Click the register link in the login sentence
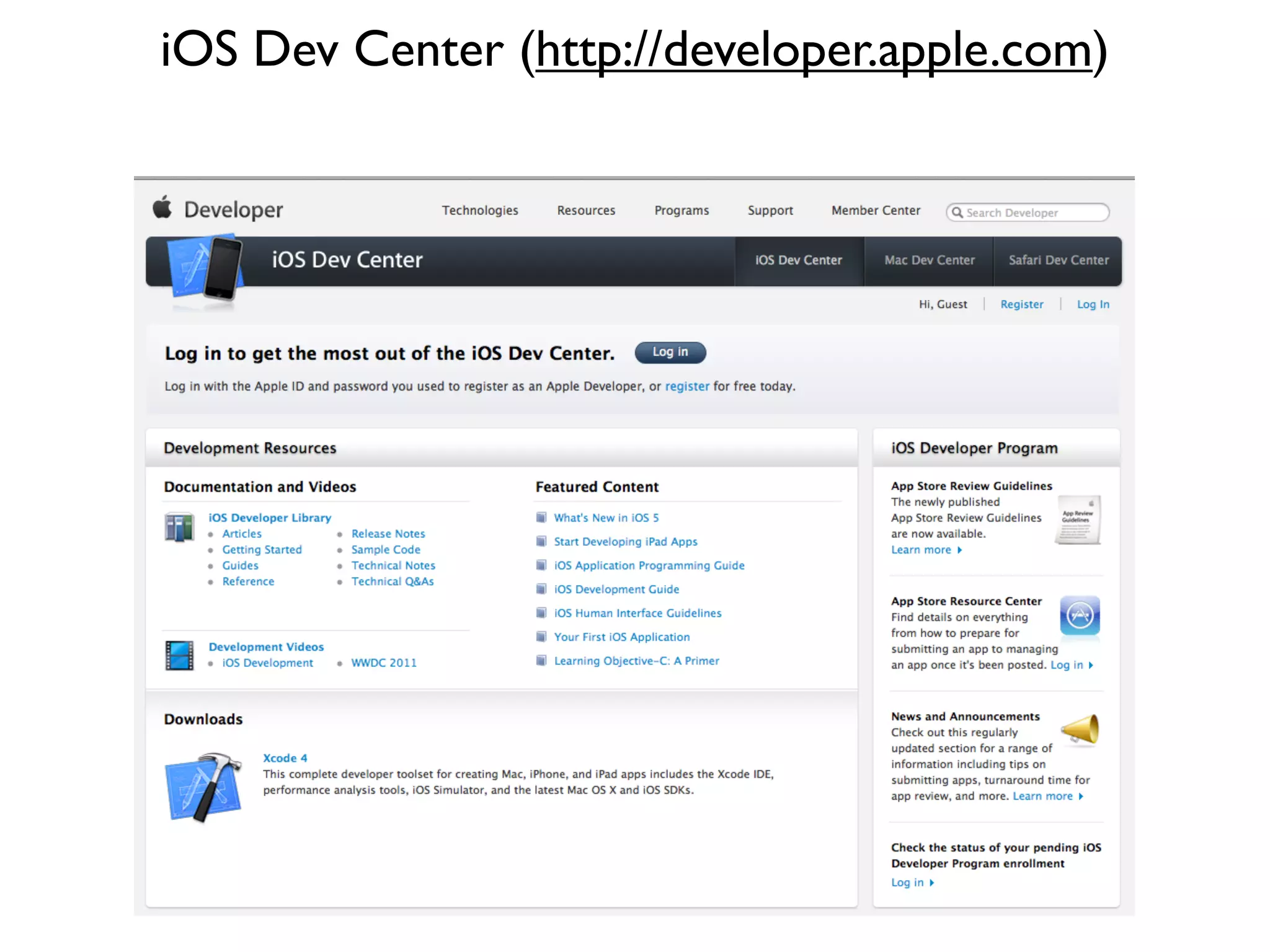This screenshot has width=1270, height=952. (687, 387)
